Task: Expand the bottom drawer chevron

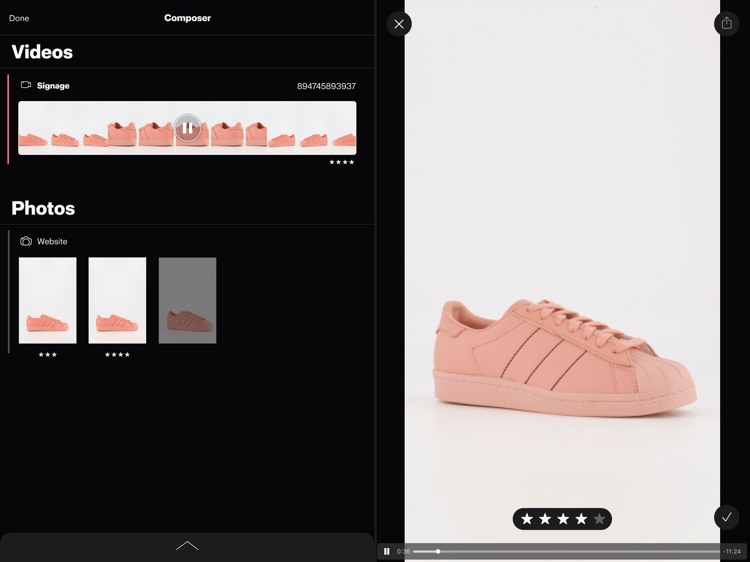Action: coord(187,546)
